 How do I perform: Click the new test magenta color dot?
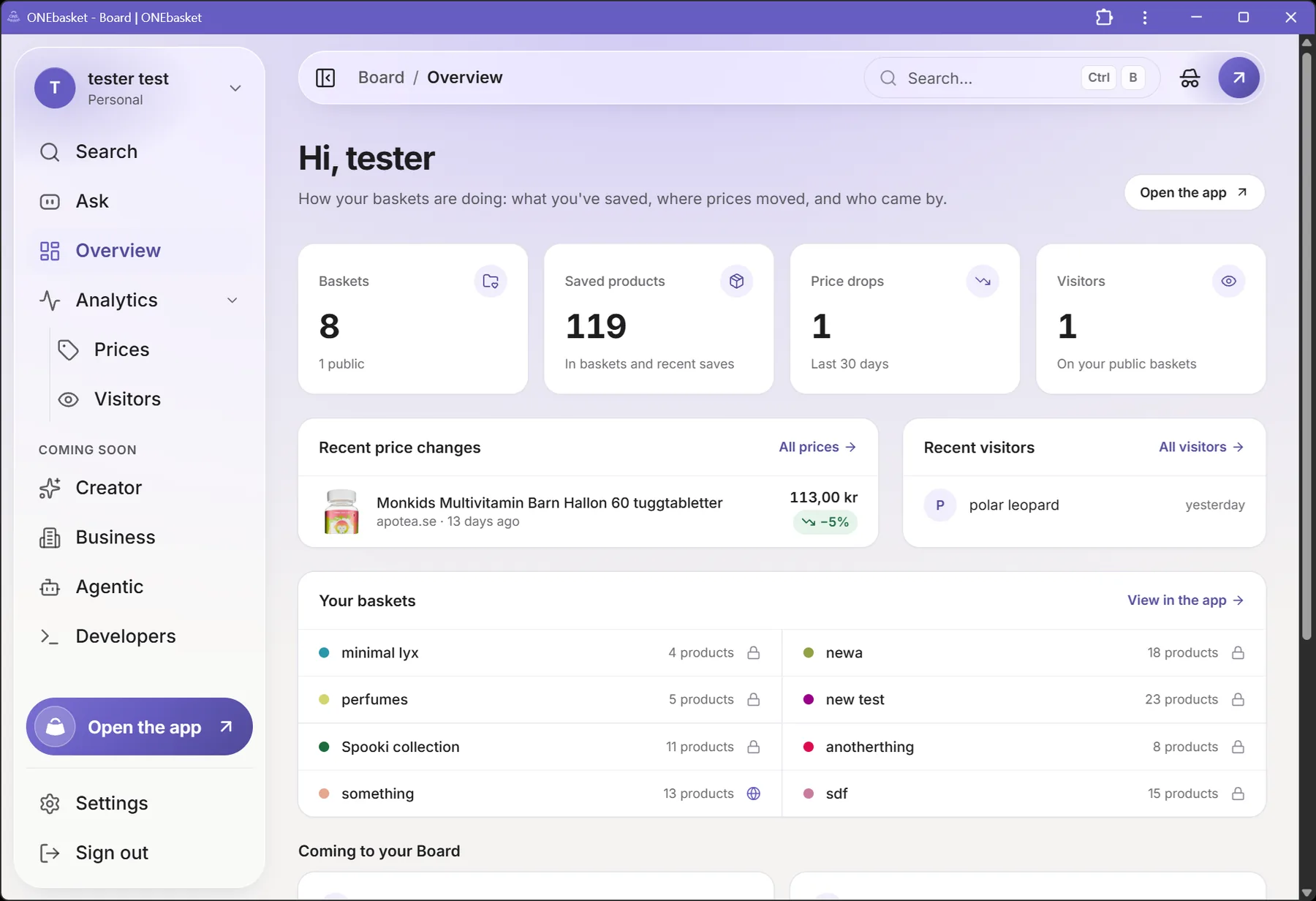coord(809,699)
